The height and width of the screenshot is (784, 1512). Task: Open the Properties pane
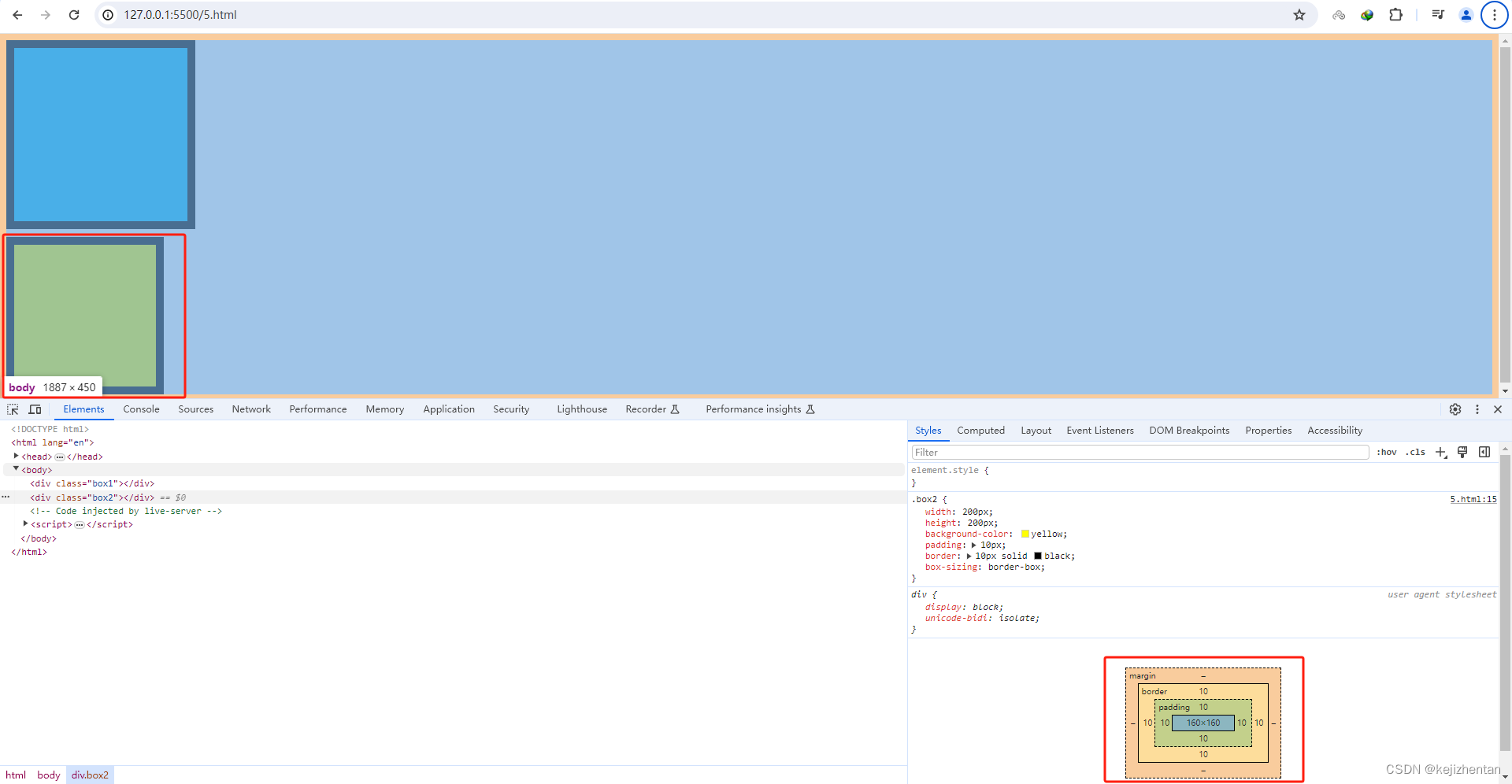coord(1268,431)
